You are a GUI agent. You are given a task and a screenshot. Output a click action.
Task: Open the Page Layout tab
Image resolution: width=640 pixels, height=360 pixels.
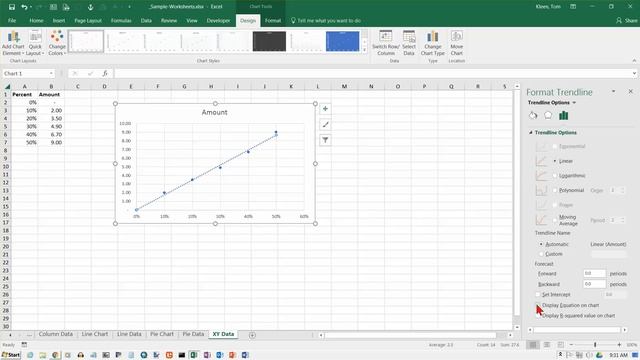tap(88, 20)
